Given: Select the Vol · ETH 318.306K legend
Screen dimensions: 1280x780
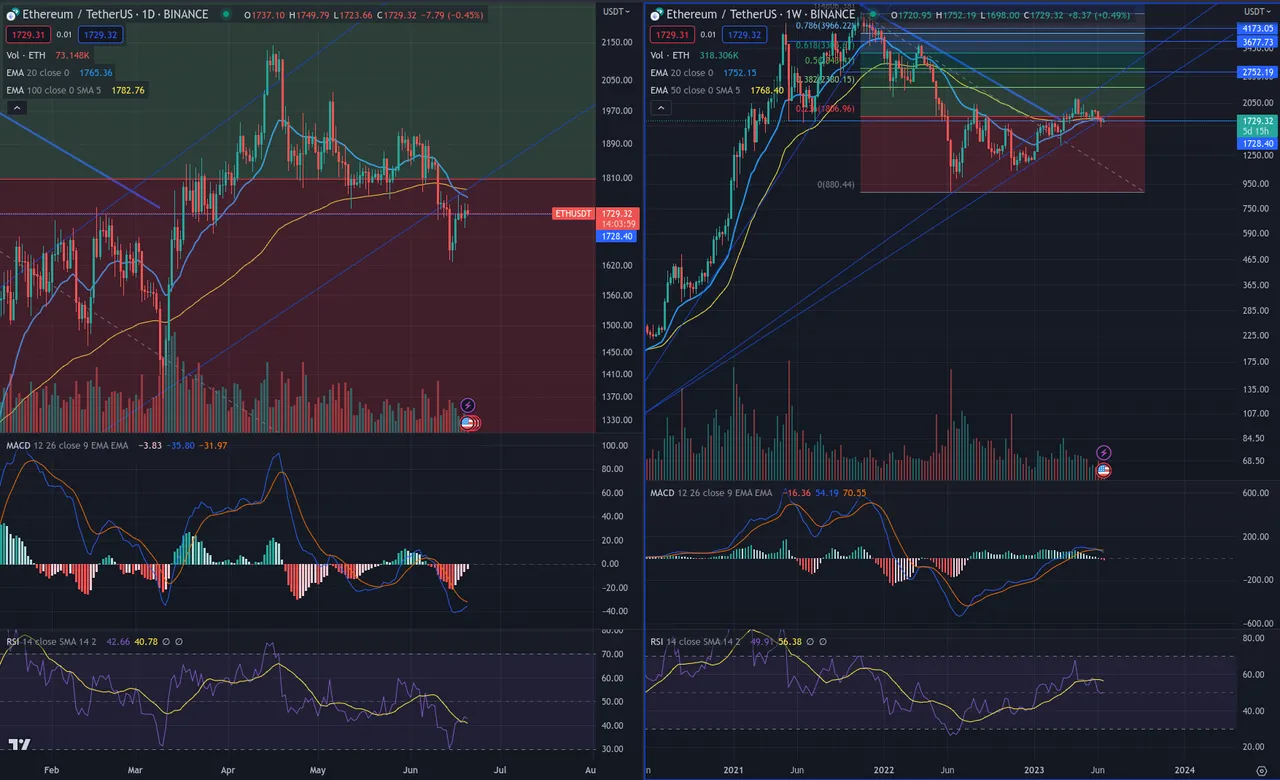Looking at the screenshot, I should click(695, 56).
